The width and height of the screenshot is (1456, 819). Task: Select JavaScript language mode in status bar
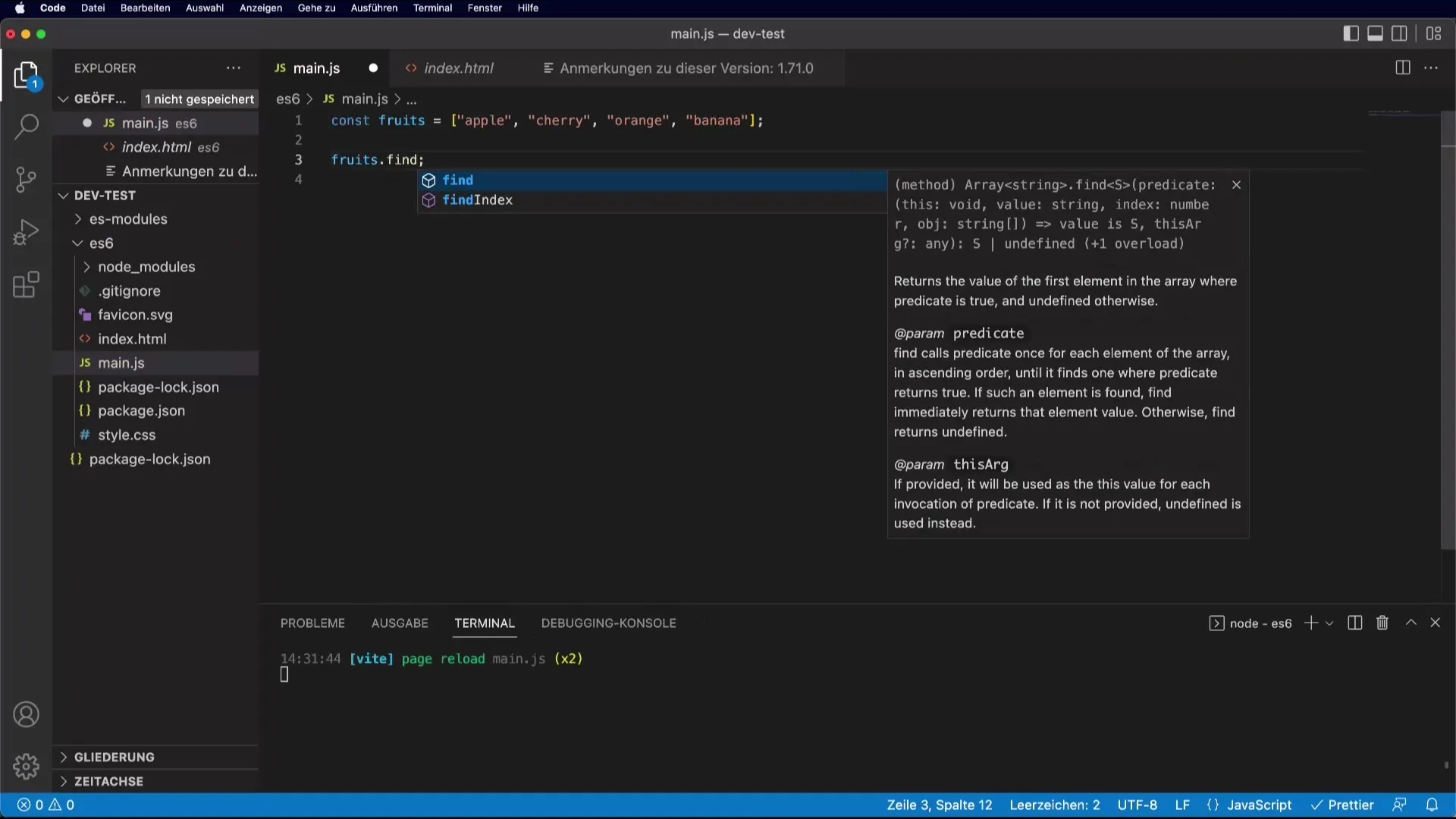point(1259,805)
